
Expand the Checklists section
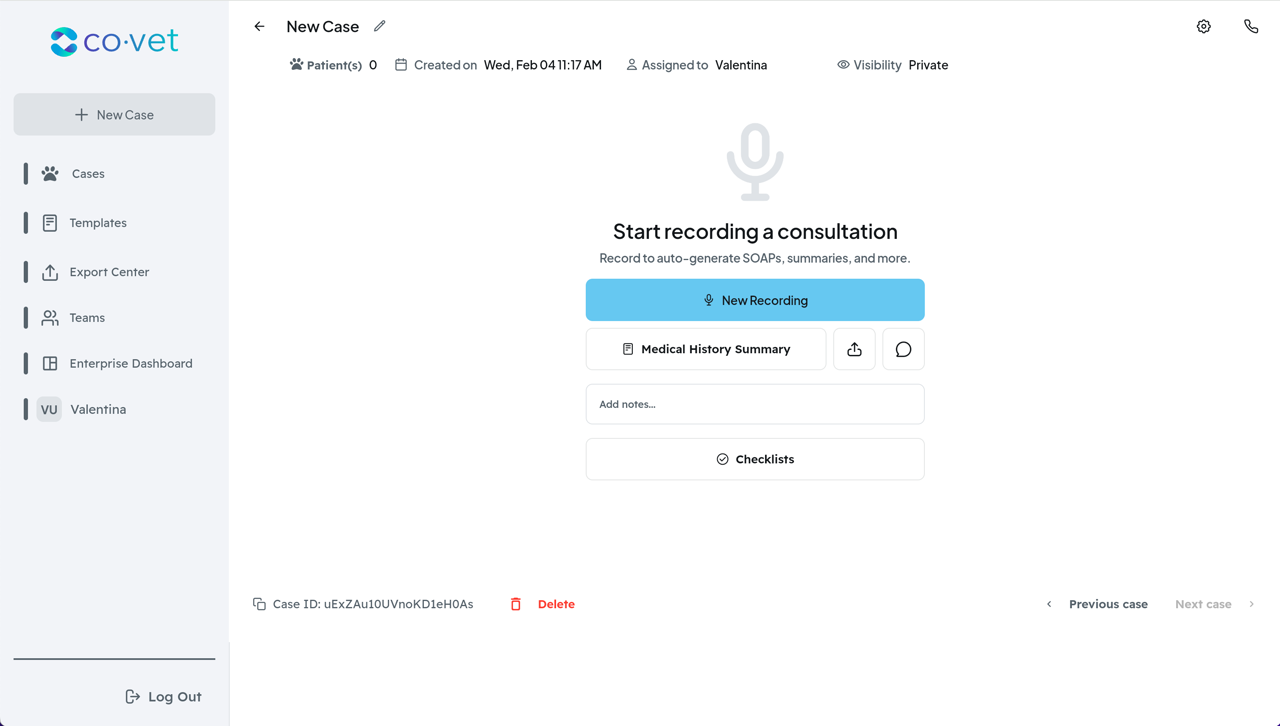click(755, 459)
